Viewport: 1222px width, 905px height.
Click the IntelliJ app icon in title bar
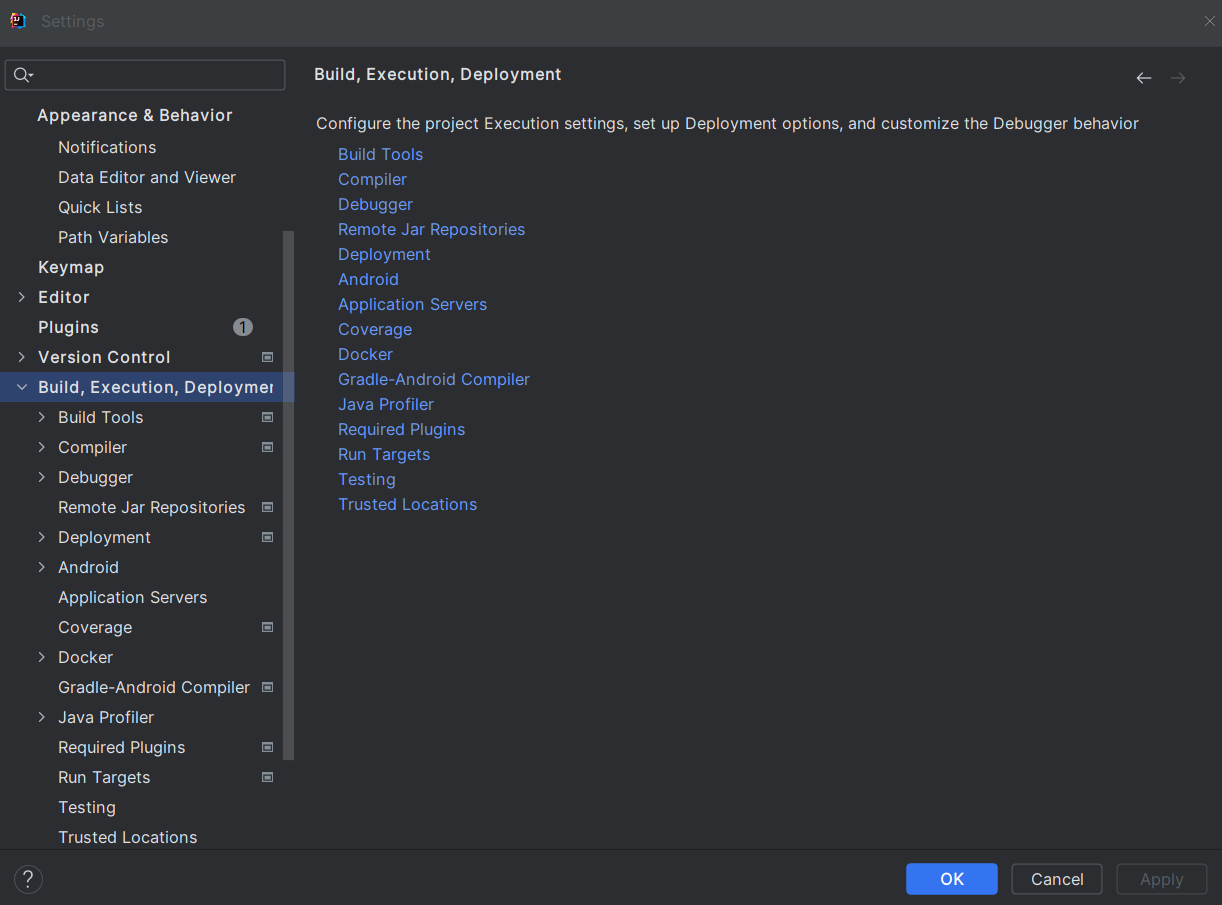pyautogui.click(x=18, y=20)
